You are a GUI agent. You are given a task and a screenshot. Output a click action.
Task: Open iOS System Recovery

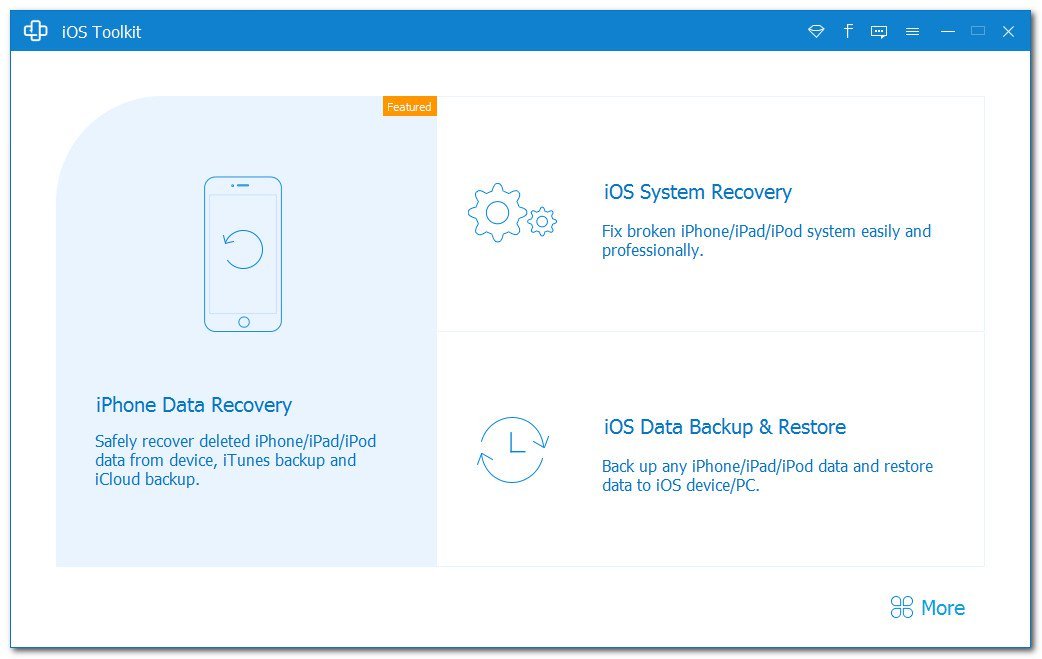coord(698,192)
